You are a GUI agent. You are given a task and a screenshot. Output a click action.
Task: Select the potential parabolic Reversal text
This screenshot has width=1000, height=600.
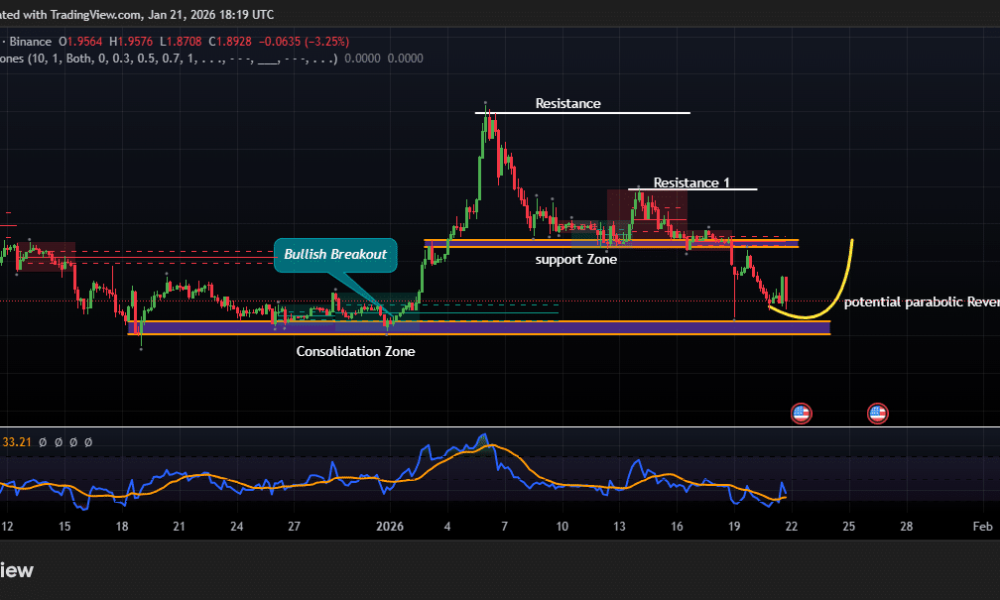[x=921, y=302]
